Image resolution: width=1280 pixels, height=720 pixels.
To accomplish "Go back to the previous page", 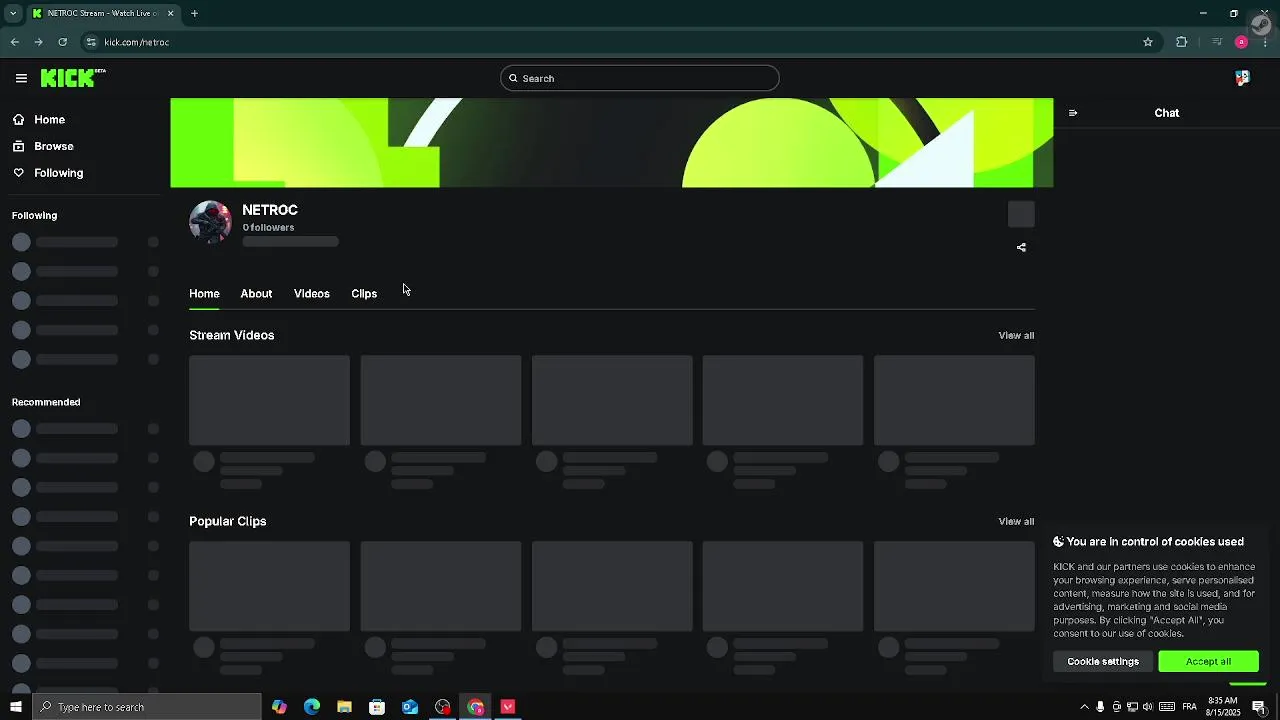I will pyautogui.click(x=14, y=42).
